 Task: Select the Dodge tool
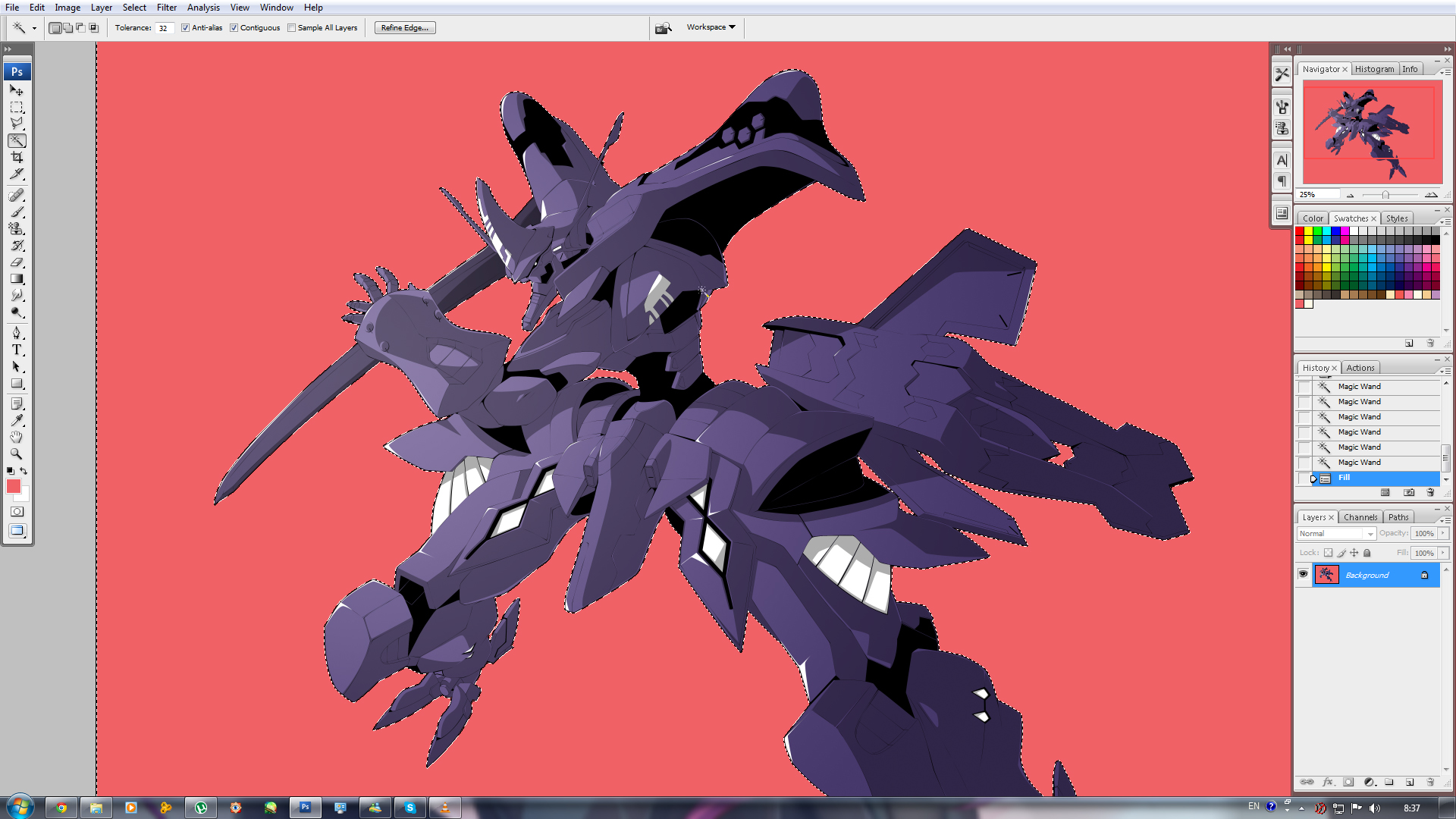pos(17,312)
